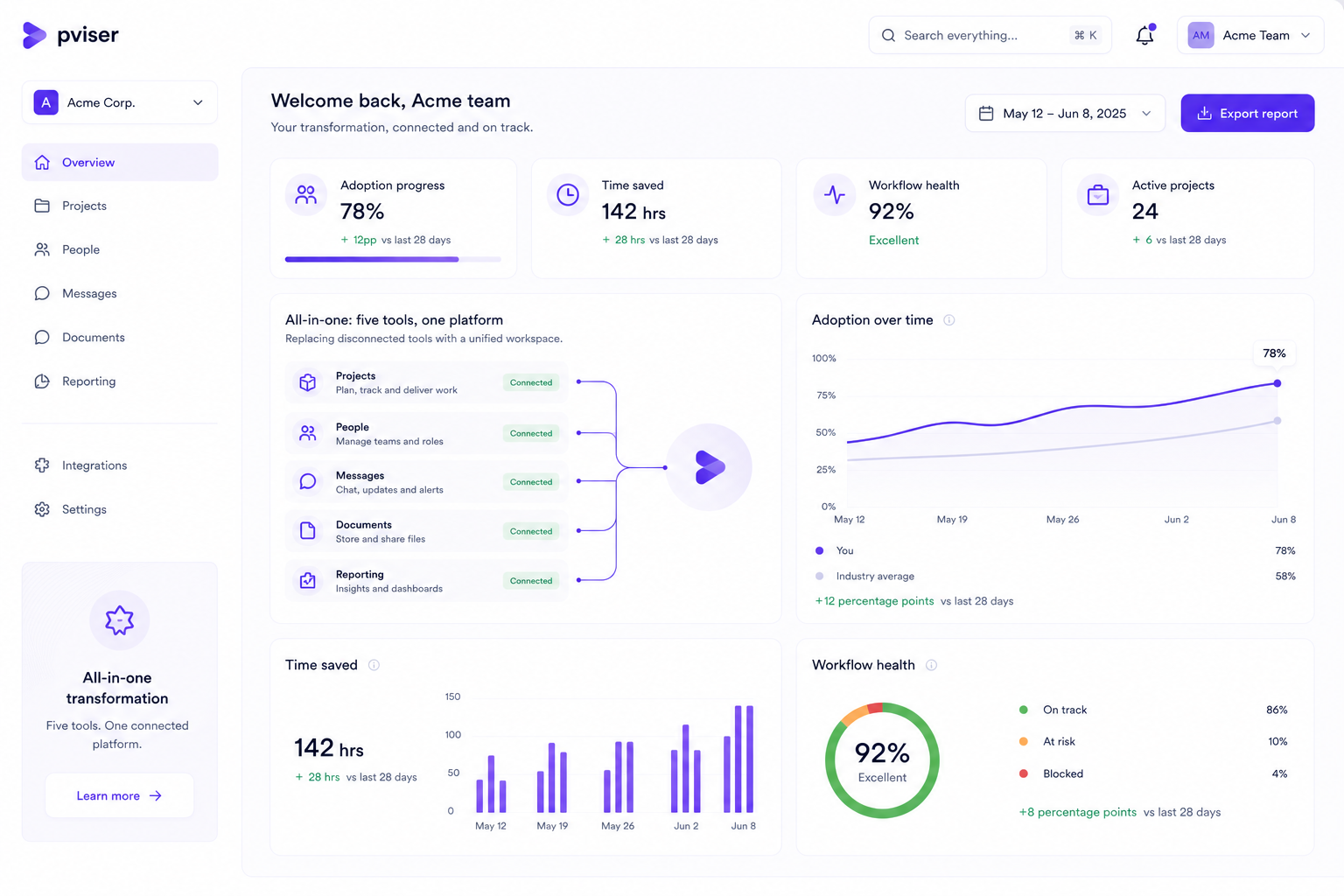Click the Search everything field
Image resolution: width=1344 pixels, height=896 pixels.
990,35
